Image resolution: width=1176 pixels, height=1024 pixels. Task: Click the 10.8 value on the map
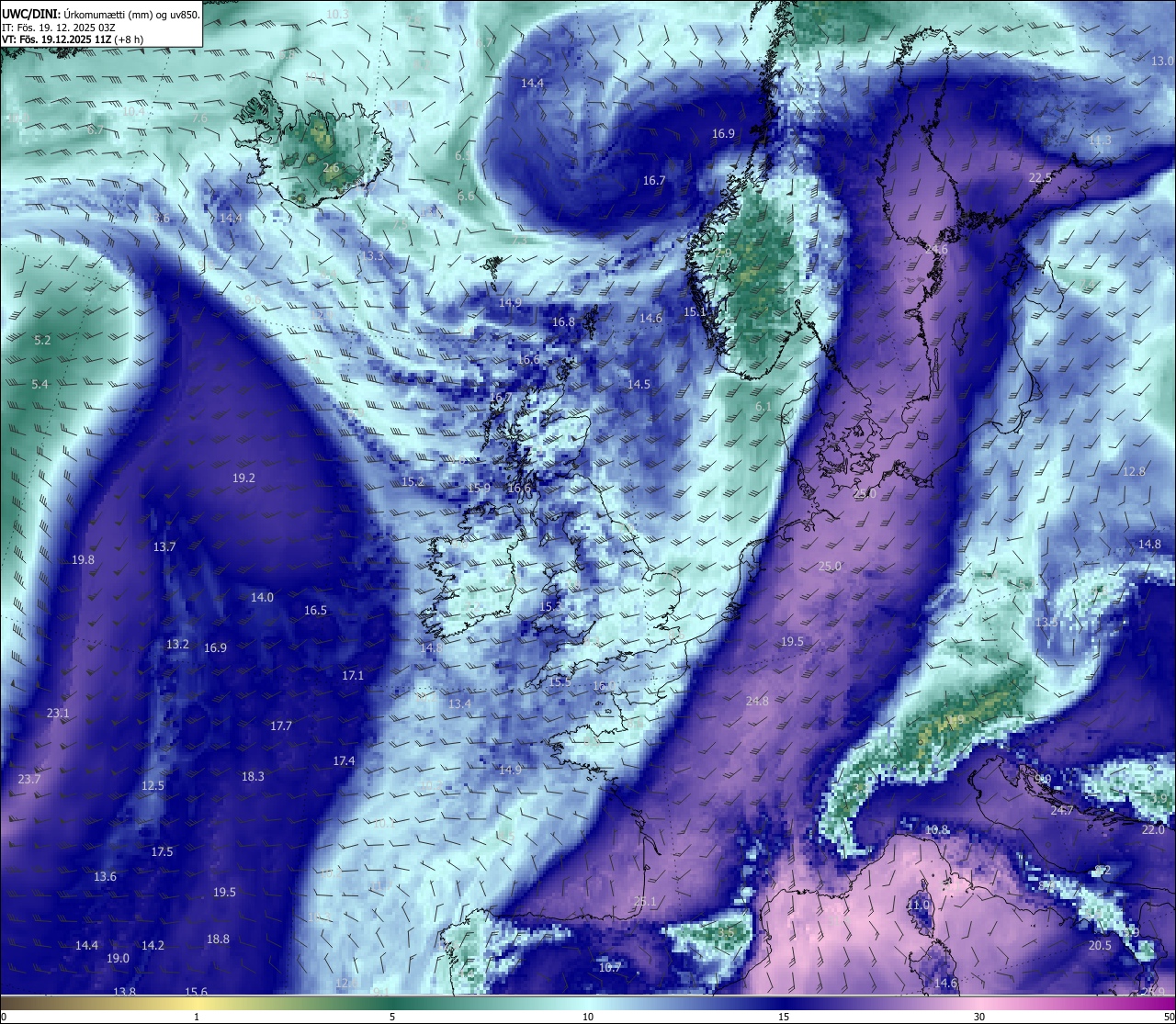tap(936, 829)
